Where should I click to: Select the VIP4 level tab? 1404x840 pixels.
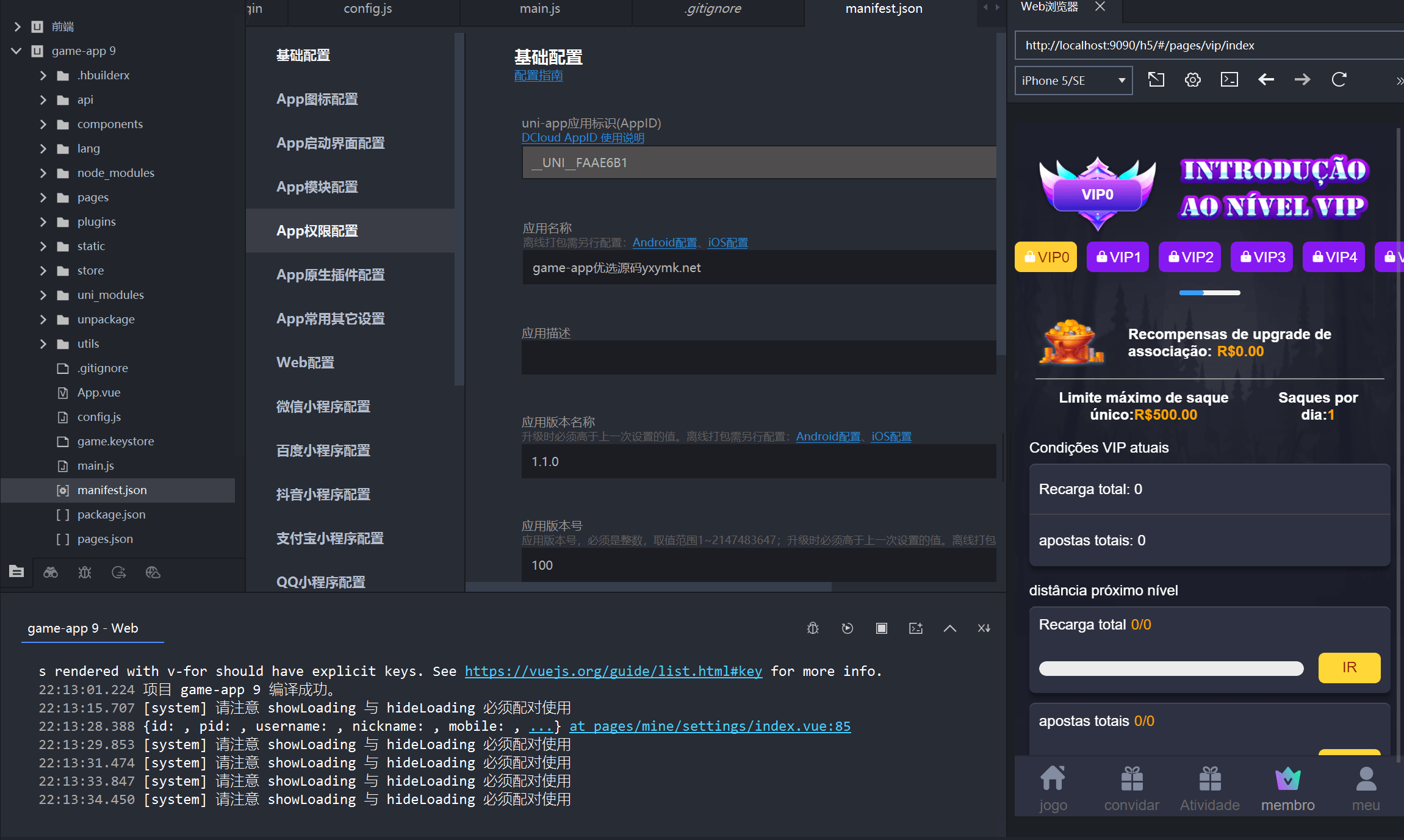coord(1334,257)
